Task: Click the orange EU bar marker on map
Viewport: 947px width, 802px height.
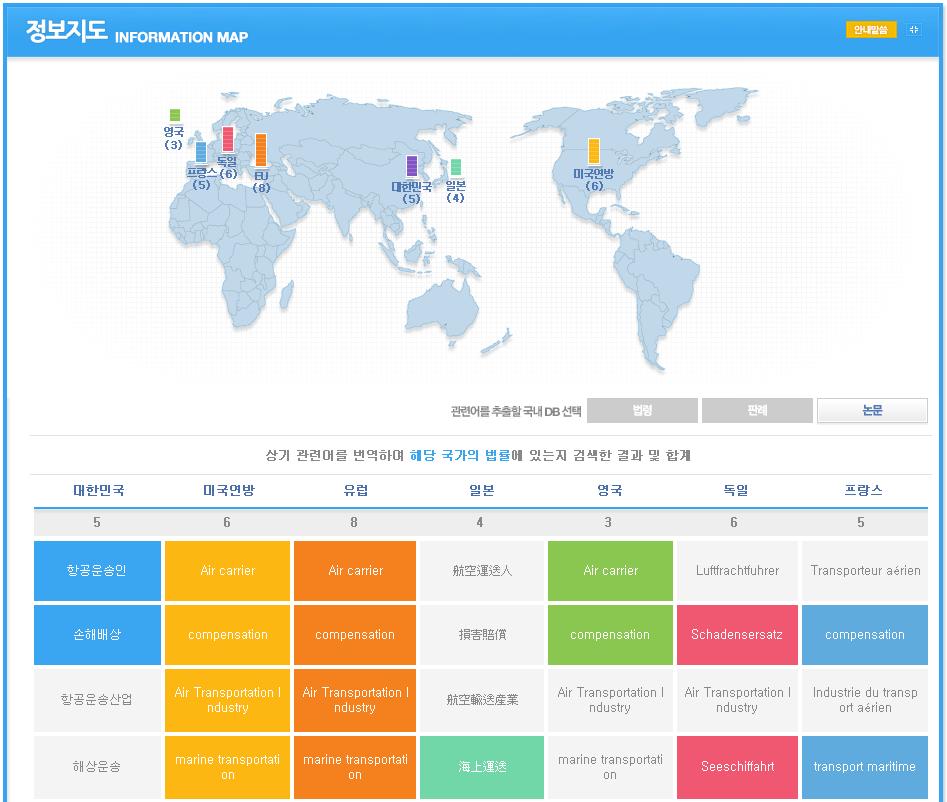Action: coord(261,150)
